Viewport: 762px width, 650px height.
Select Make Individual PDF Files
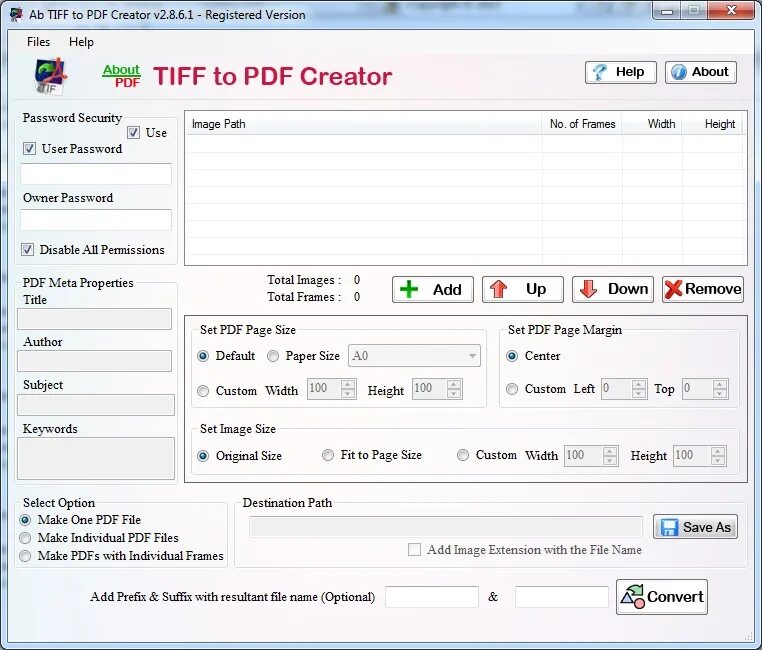(25, 538)
